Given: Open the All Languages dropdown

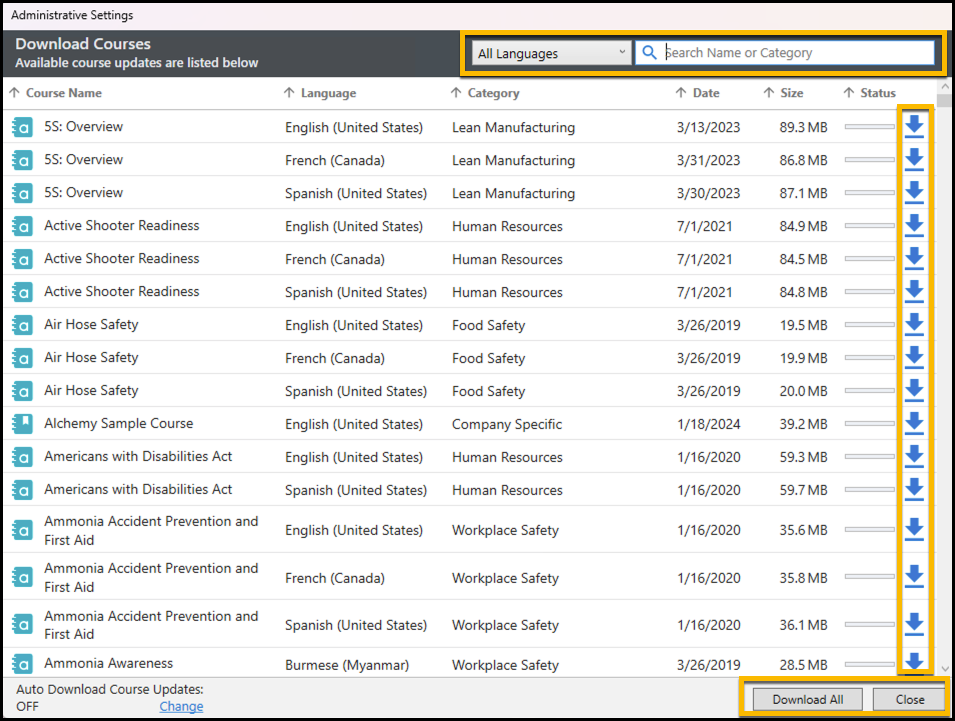Looking at the screenshot, I should click(550, 51).
